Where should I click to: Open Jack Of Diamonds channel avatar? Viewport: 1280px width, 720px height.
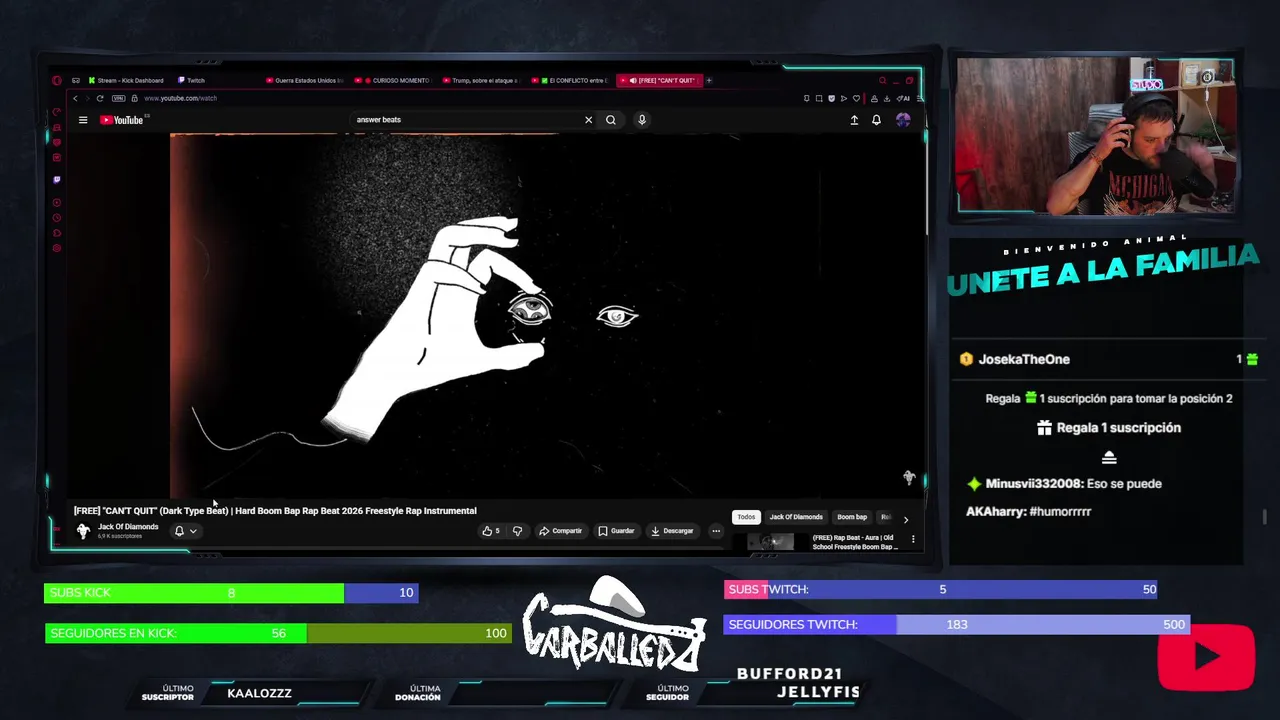point(83,531)
